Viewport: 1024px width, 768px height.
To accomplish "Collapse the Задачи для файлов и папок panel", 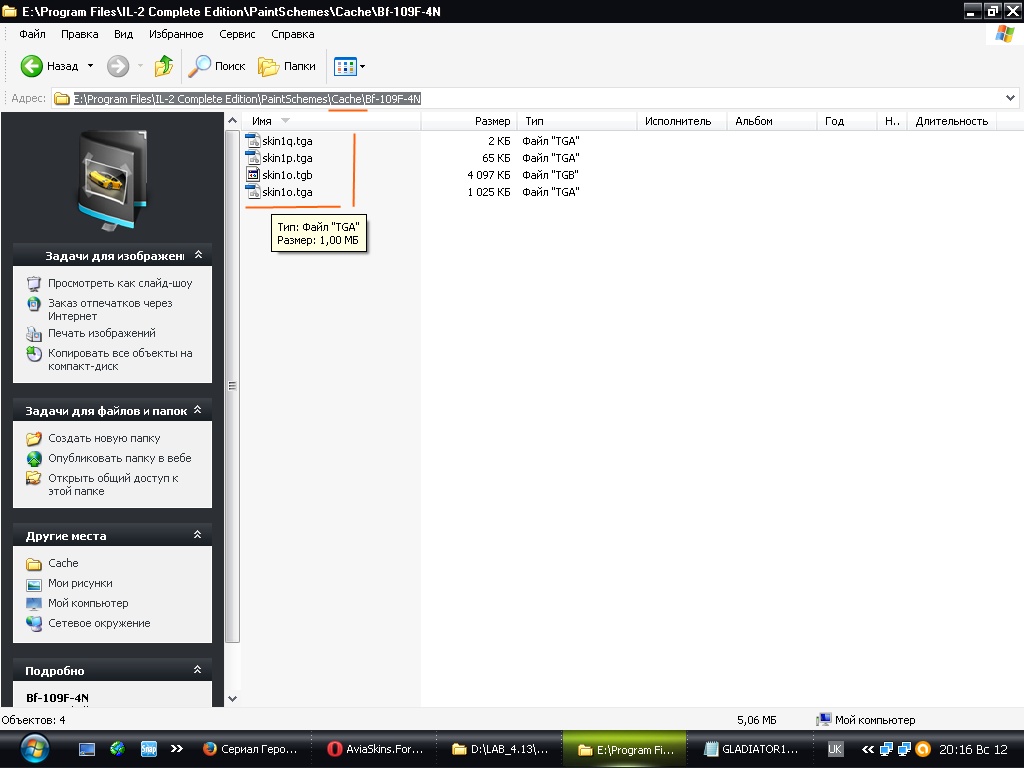I will coord(197,409).
